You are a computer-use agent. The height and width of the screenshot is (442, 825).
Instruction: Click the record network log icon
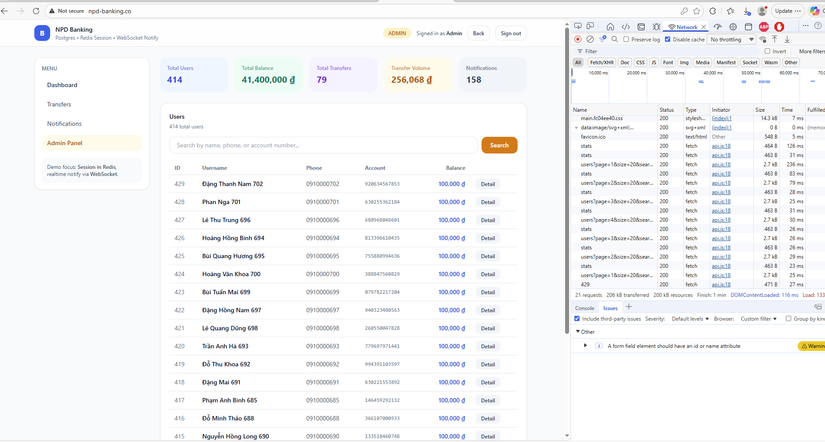(x=578, y=39)
